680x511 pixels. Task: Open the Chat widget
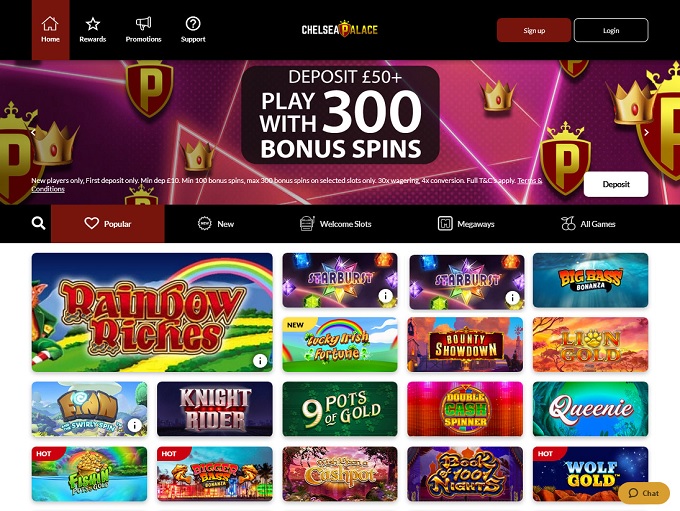[644, 493]
